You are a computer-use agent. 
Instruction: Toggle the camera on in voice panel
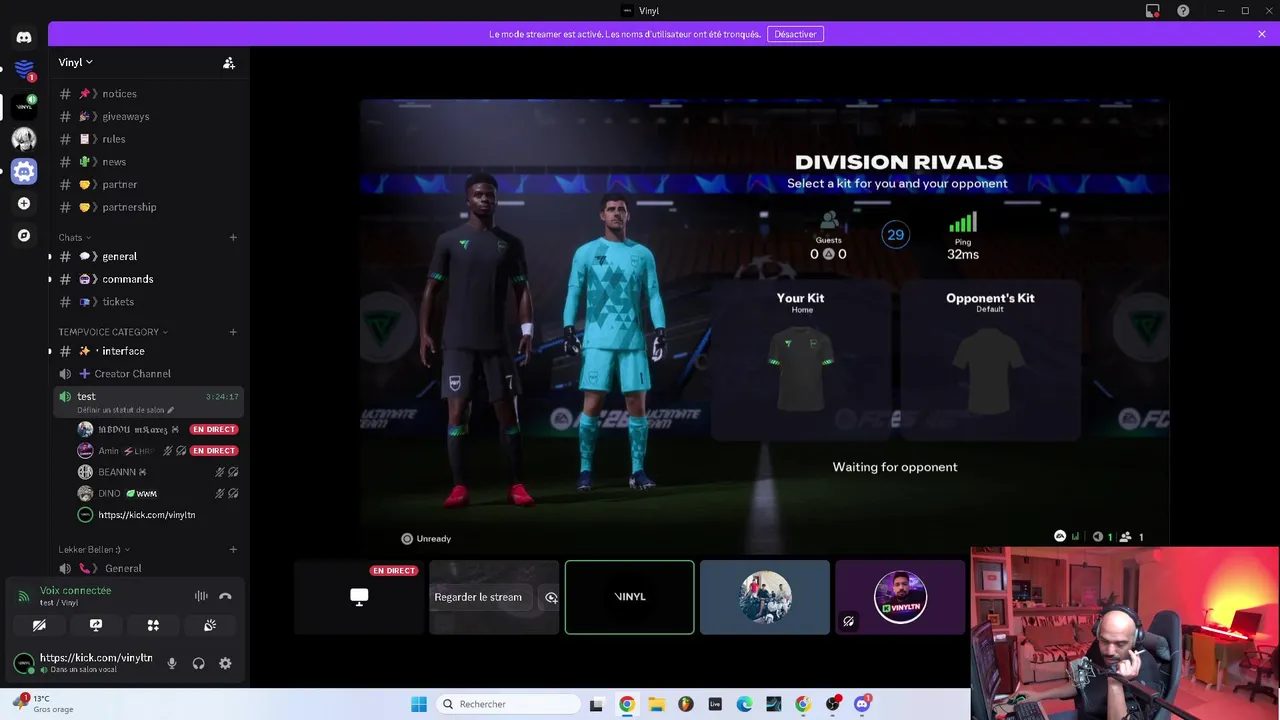39,625
